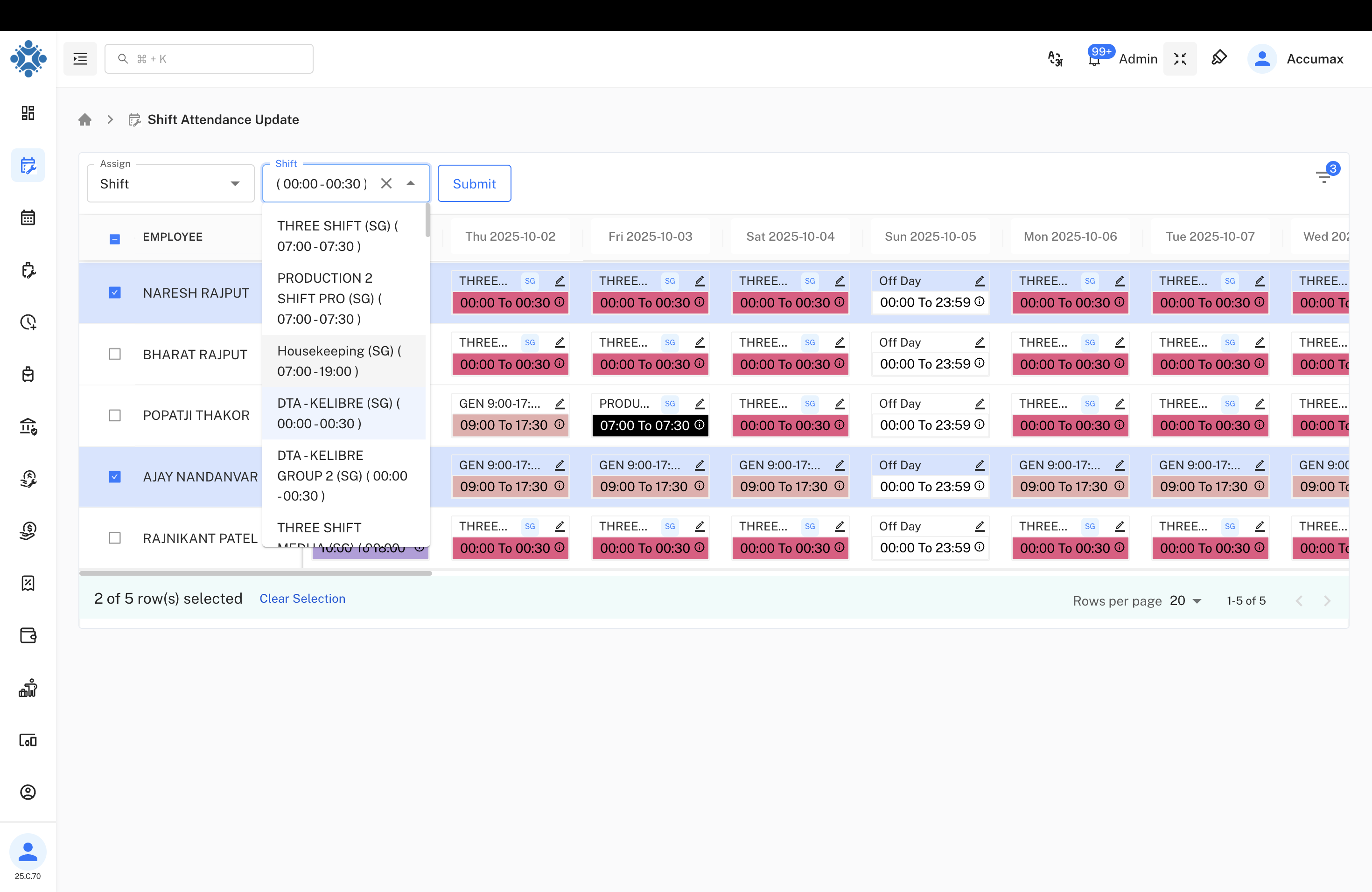Image resolution: width=1372 pixels, height=892 pixels.
Task: Click the Submit button
Action: pyautogui.click(x=474, y=183)
